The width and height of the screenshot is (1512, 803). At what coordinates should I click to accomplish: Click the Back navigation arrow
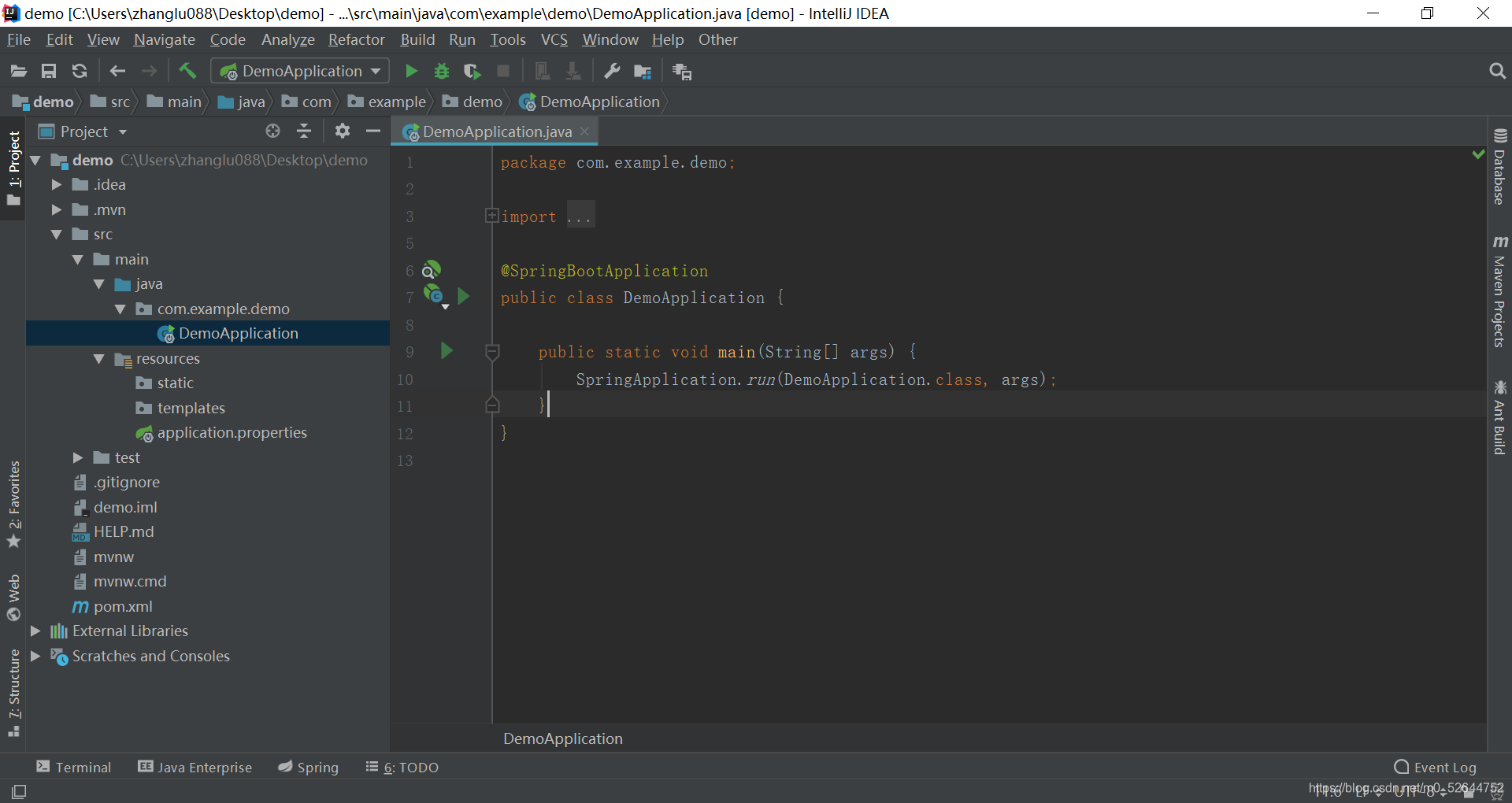coord(118,72)
